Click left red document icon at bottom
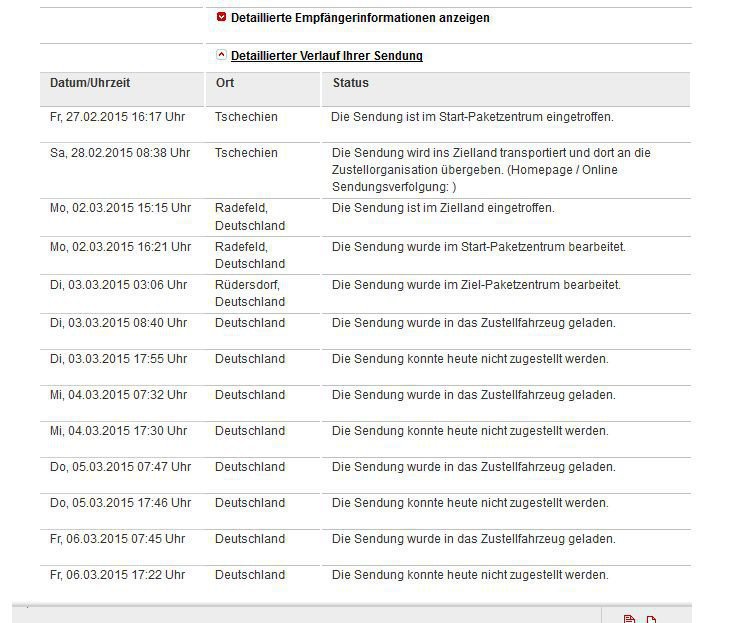The image size is (747, 623). pyautogui.click(x=629, y=620)
